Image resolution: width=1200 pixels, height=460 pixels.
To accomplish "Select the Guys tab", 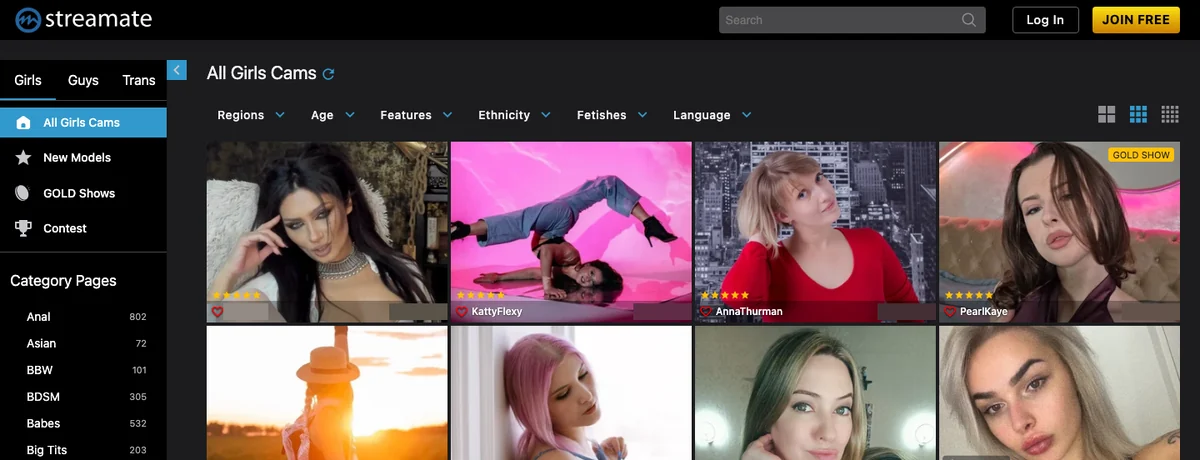I will tap(83, 80).
